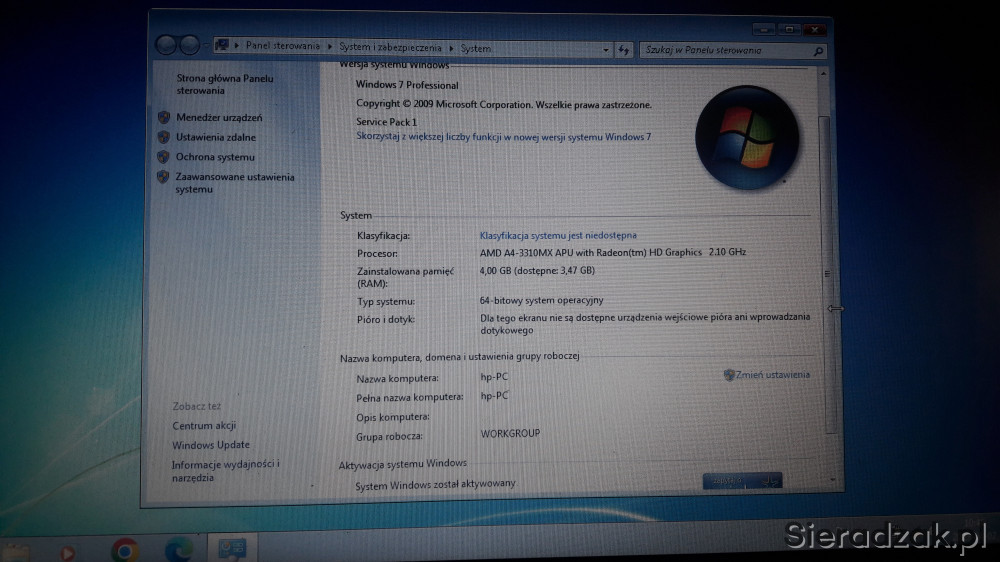The image size is (1000, 562).
Task: Go forward with the navigation forward arrow
Action: click(189, 45)
